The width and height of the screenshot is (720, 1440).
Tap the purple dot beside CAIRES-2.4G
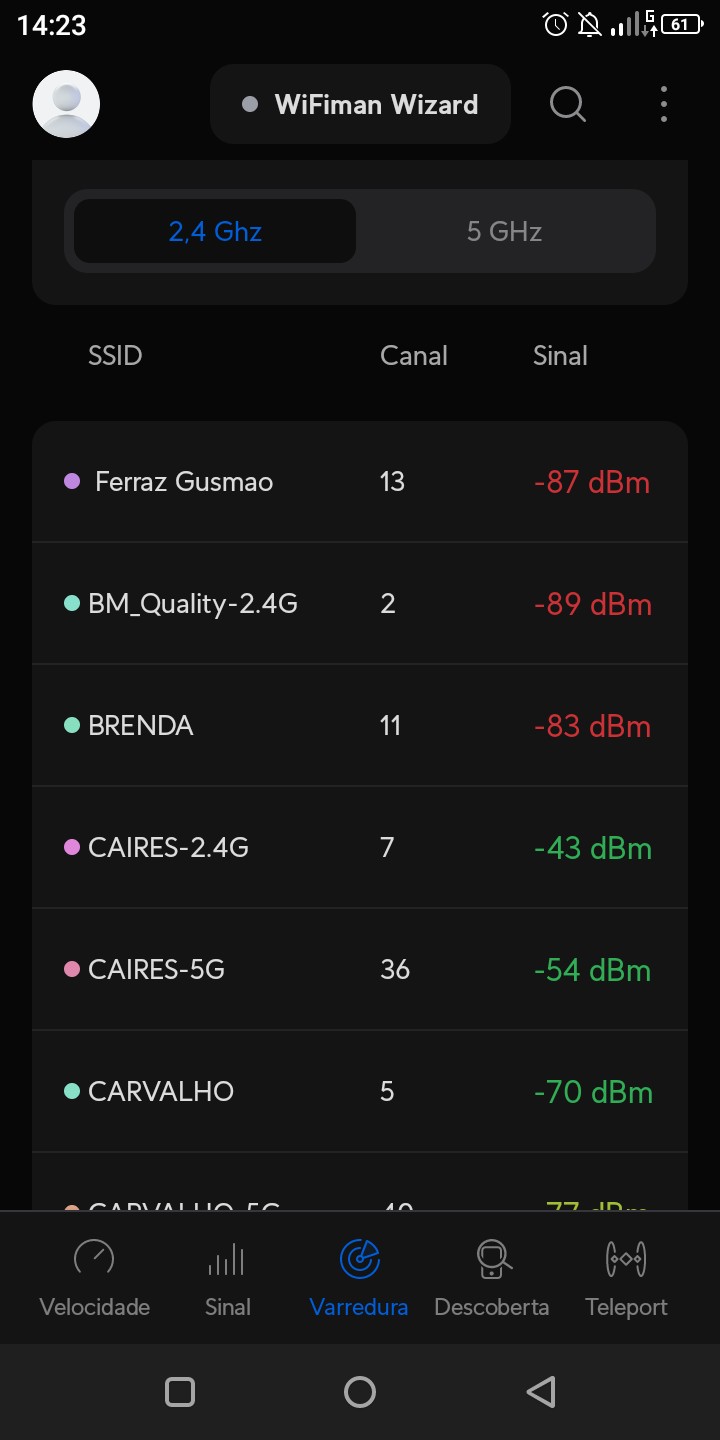tap(72, 848)
